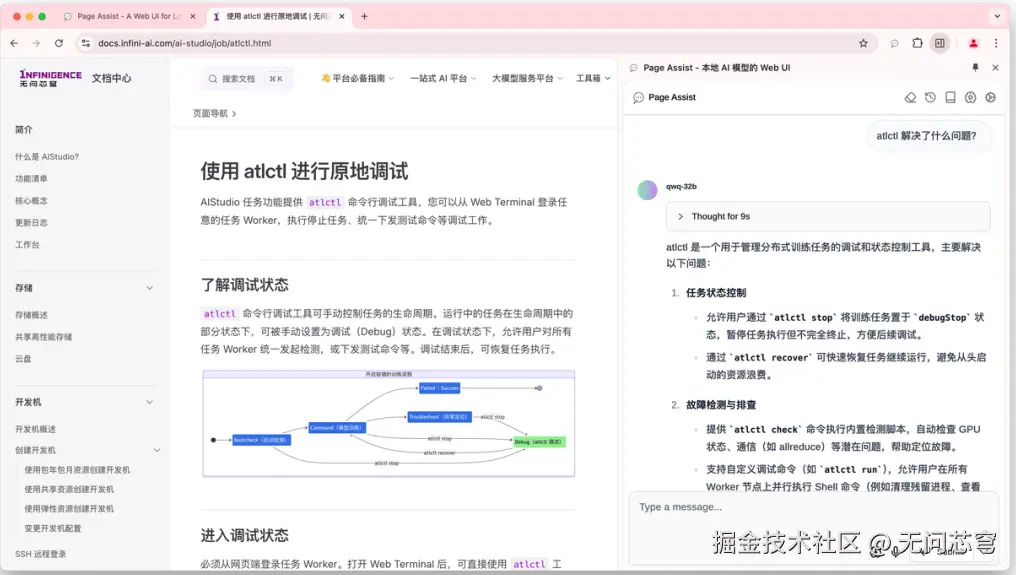Collapse the 创建开发机 subsection
This screenshot has width=1016, height=575.
pos(157,450)
